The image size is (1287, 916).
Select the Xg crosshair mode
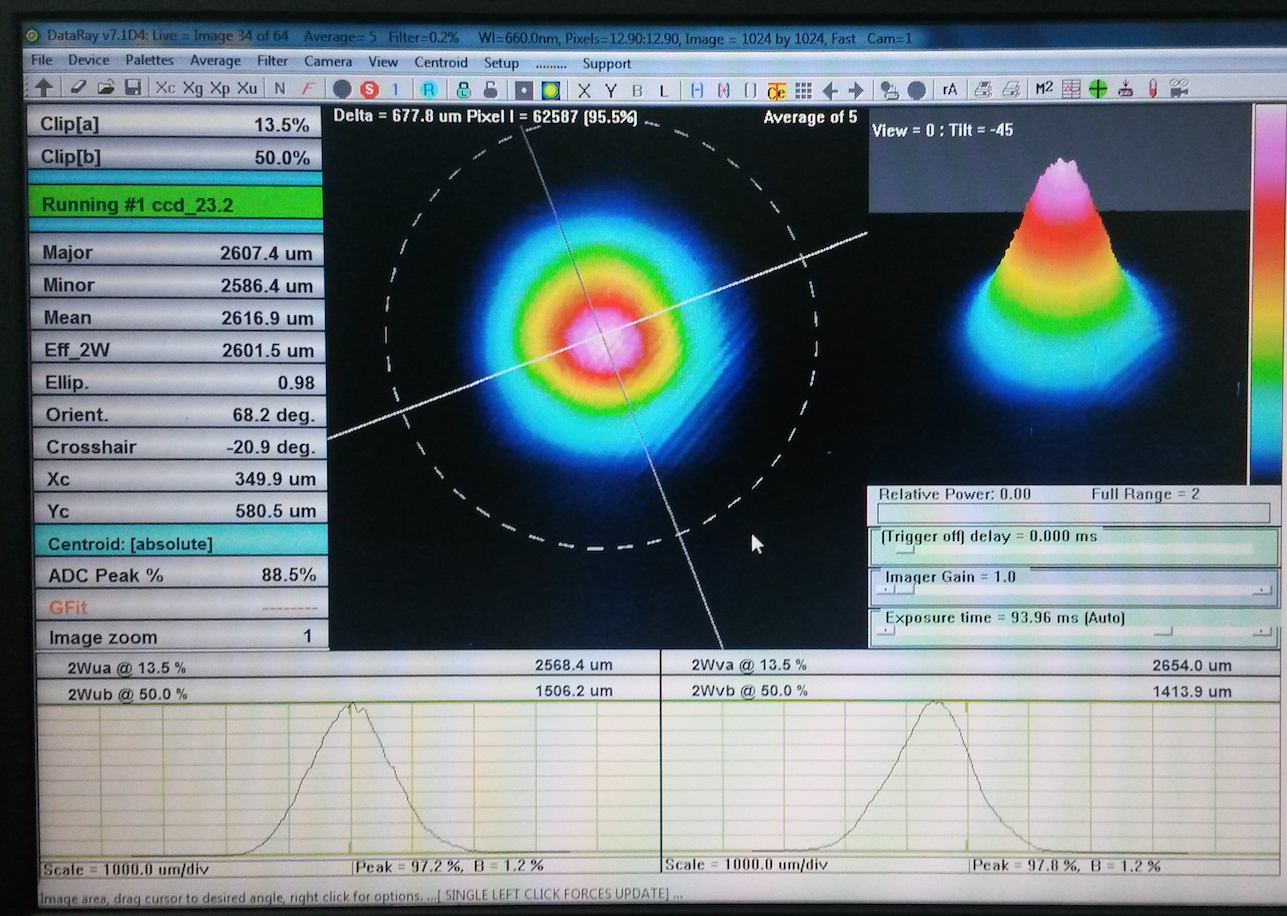click(x=193, y=89)
